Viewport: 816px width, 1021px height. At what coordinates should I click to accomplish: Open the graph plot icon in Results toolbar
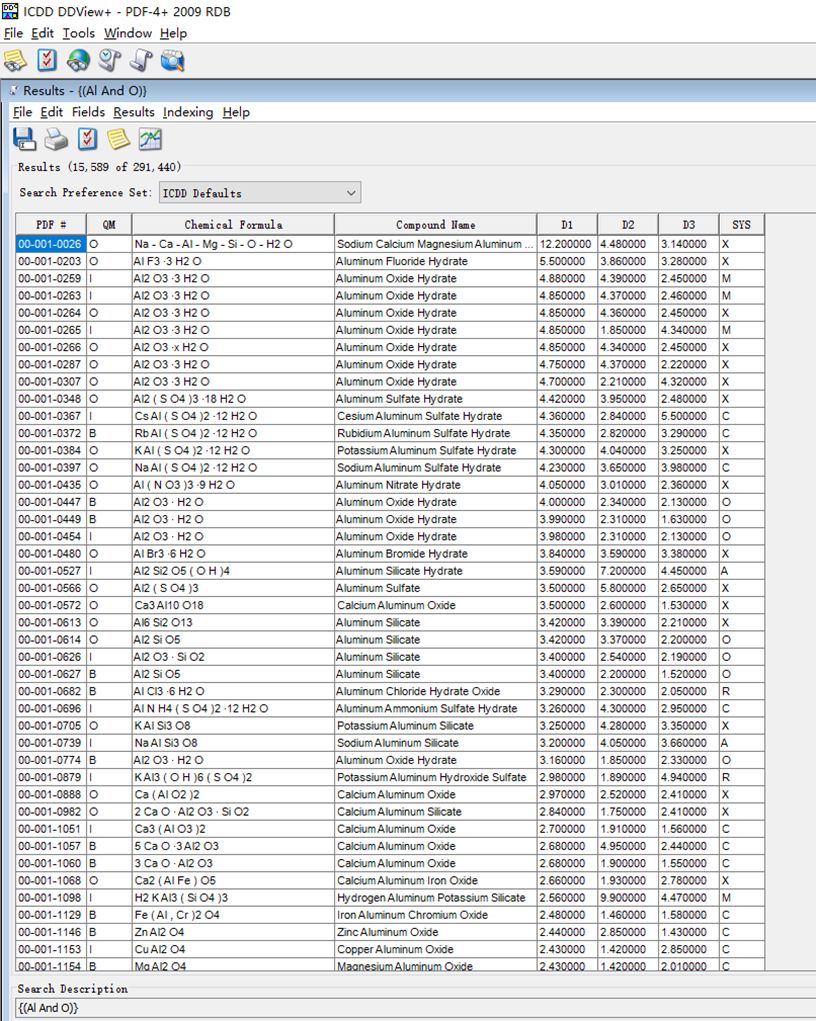pos(150,139)
